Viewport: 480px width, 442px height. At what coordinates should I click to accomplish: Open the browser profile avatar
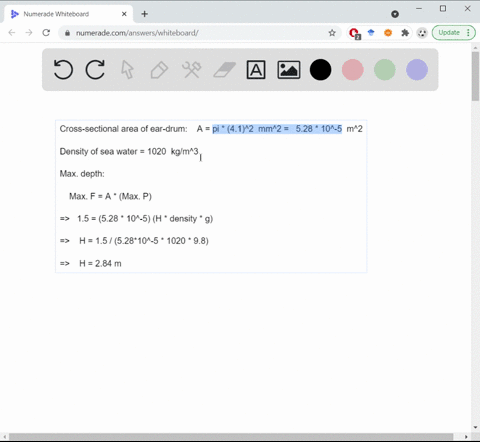click(x=422, y=33)
